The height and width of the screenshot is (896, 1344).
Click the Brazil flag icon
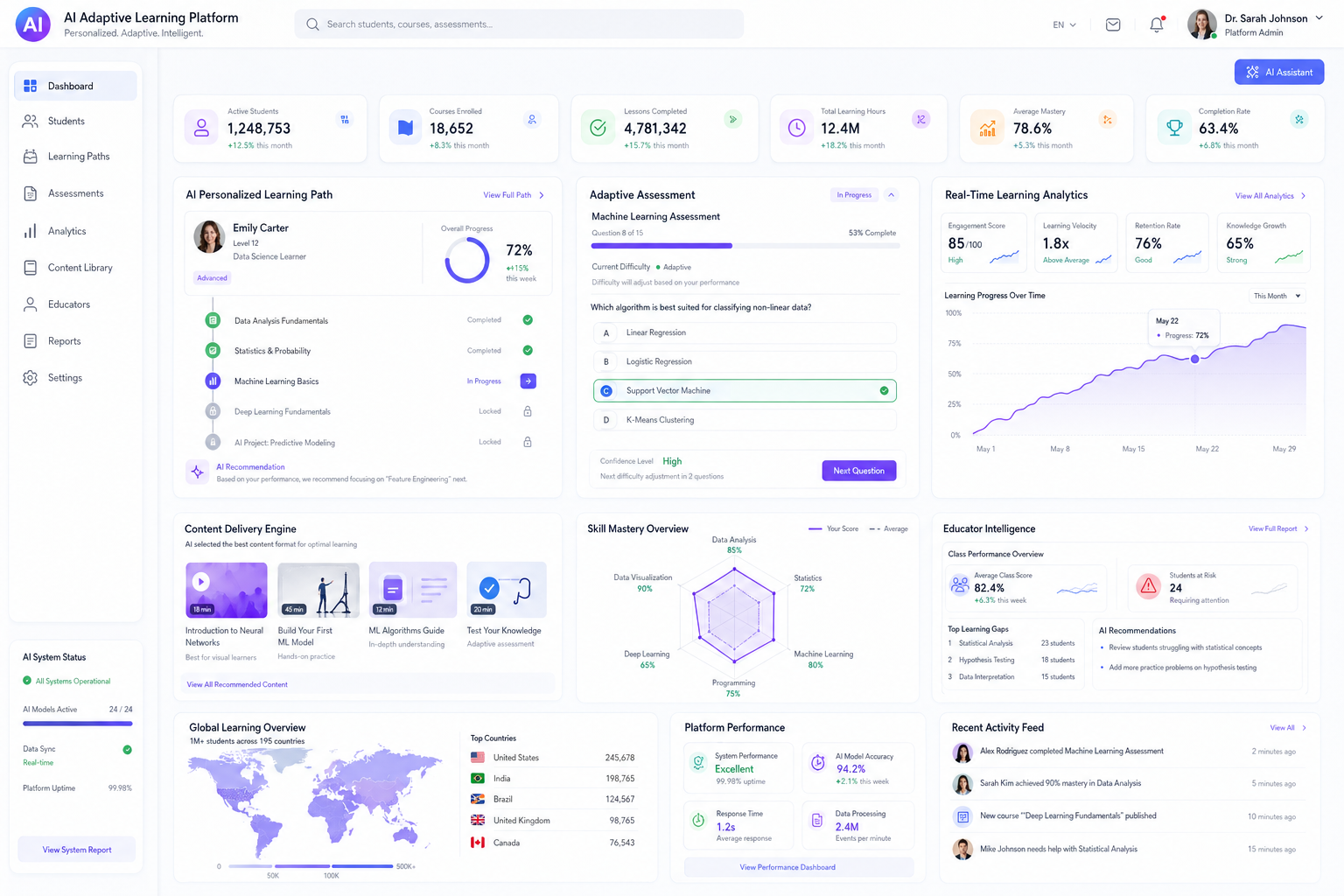478,799
